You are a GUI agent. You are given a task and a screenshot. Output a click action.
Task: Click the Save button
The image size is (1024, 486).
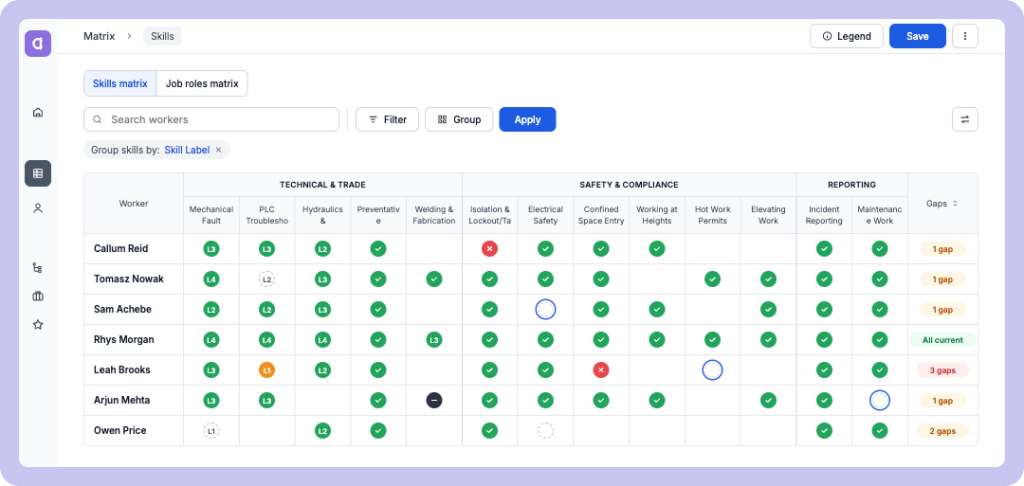point(918,37)
